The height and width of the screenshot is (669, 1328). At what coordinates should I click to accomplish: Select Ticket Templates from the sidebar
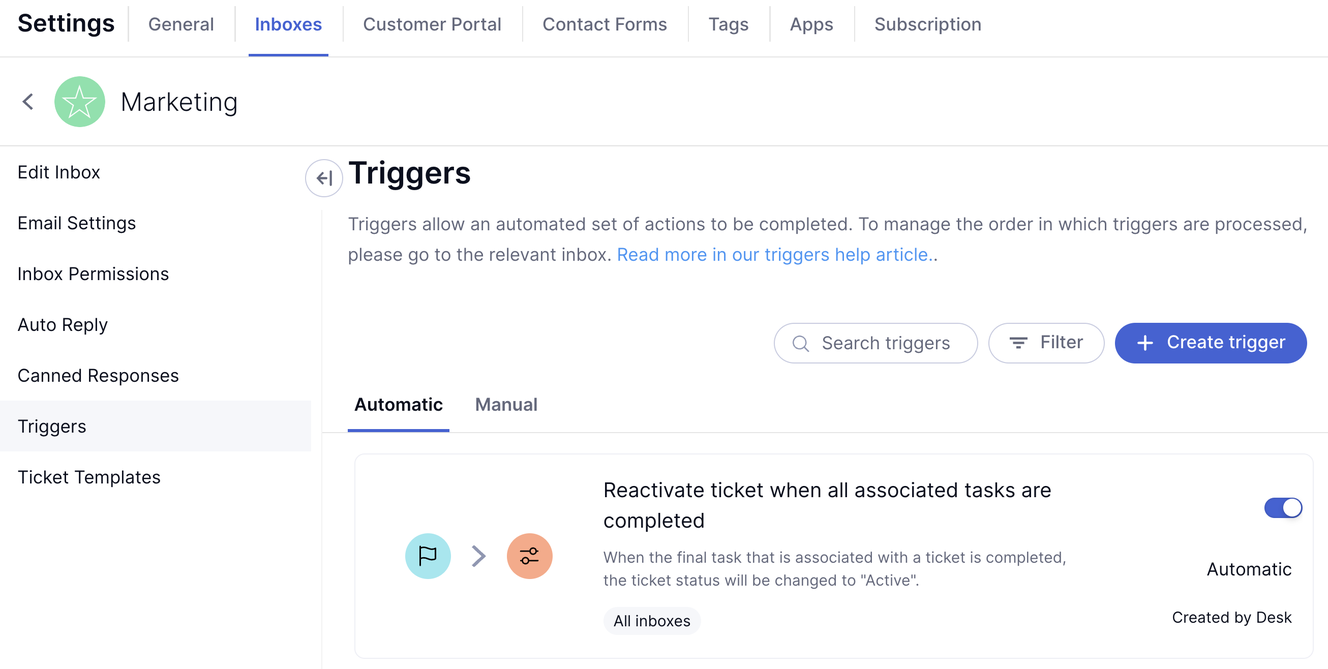tap(89, 478)
